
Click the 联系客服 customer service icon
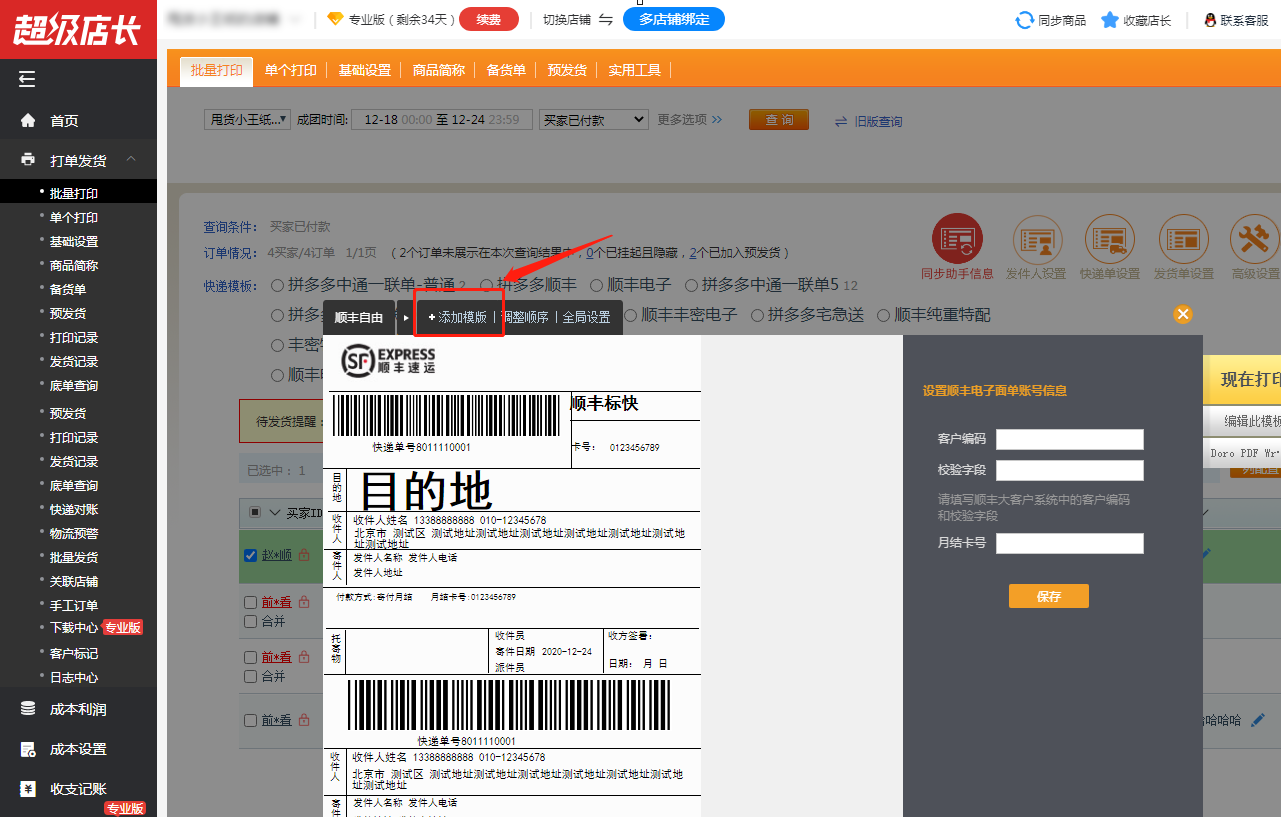pyautogui.click(x=1209, y=20)
